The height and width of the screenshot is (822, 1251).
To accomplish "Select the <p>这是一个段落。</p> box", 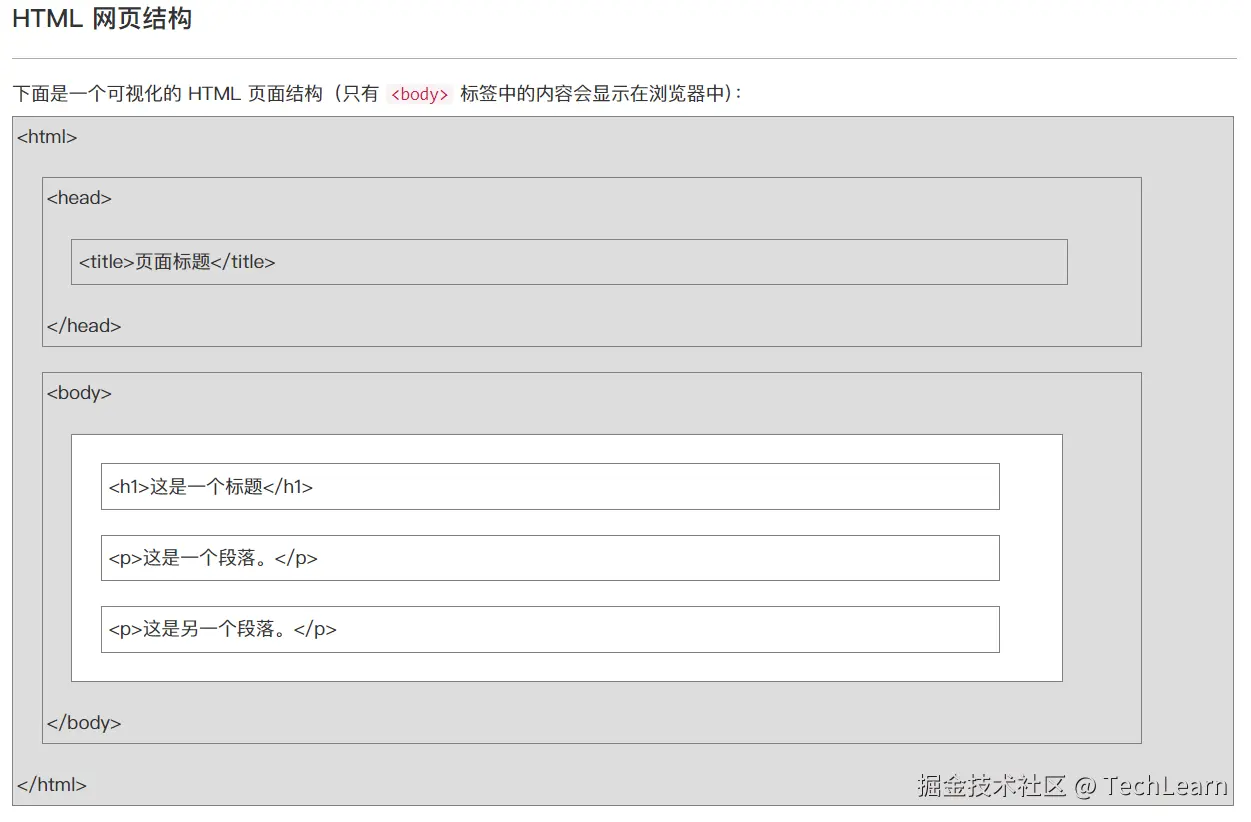I will (x=550, y=558).
